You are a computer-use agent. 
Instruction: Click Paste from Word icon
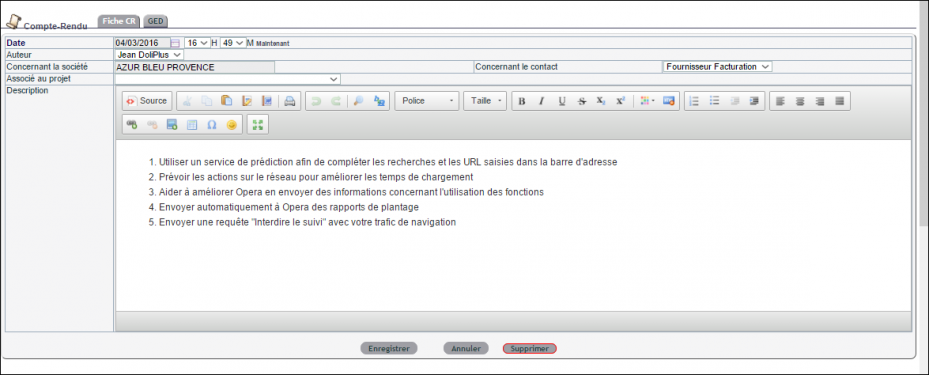click(267, 101)
